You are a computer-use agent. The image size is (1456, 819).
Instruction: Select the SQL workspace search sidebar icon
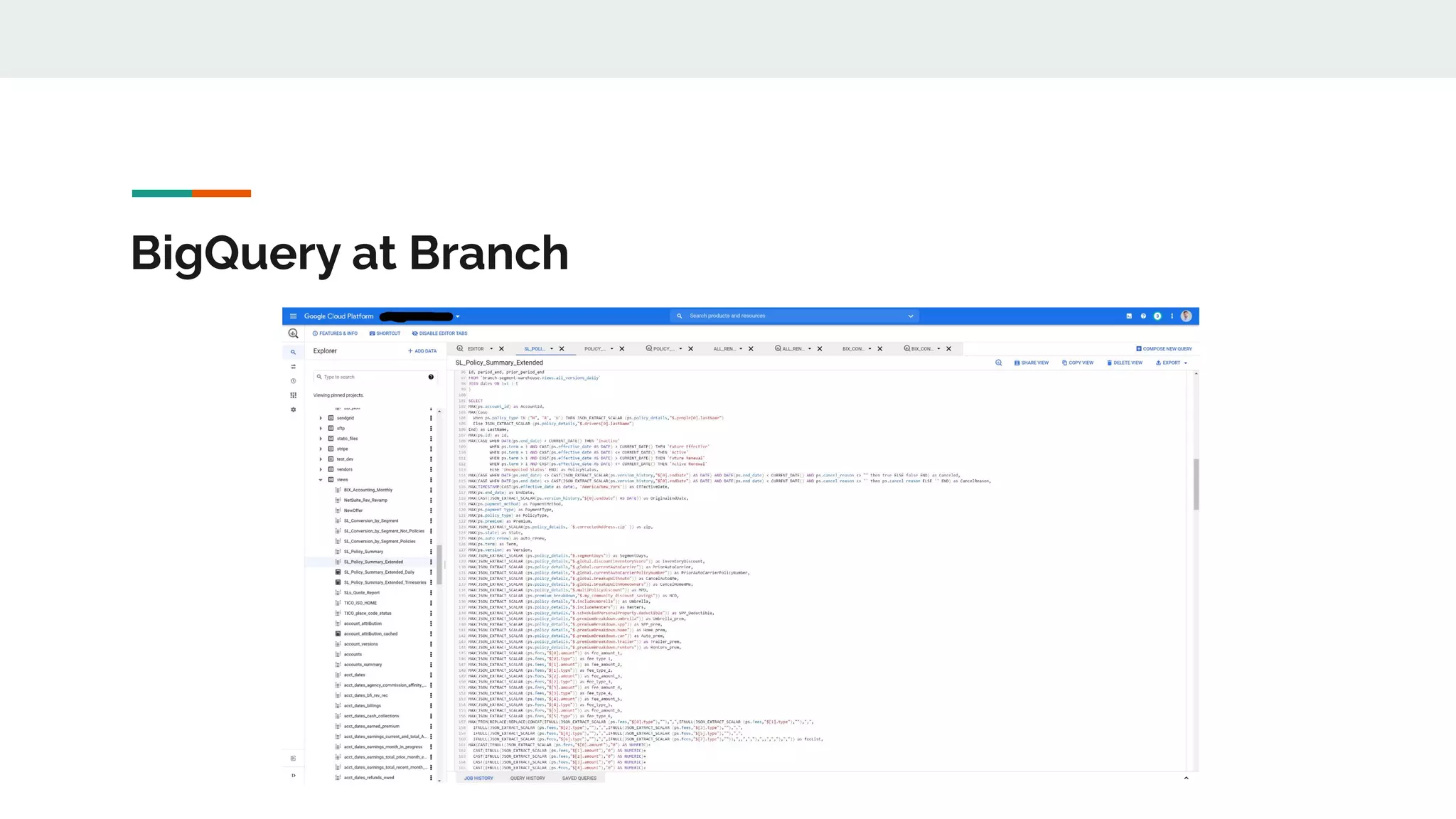point(293,352)
